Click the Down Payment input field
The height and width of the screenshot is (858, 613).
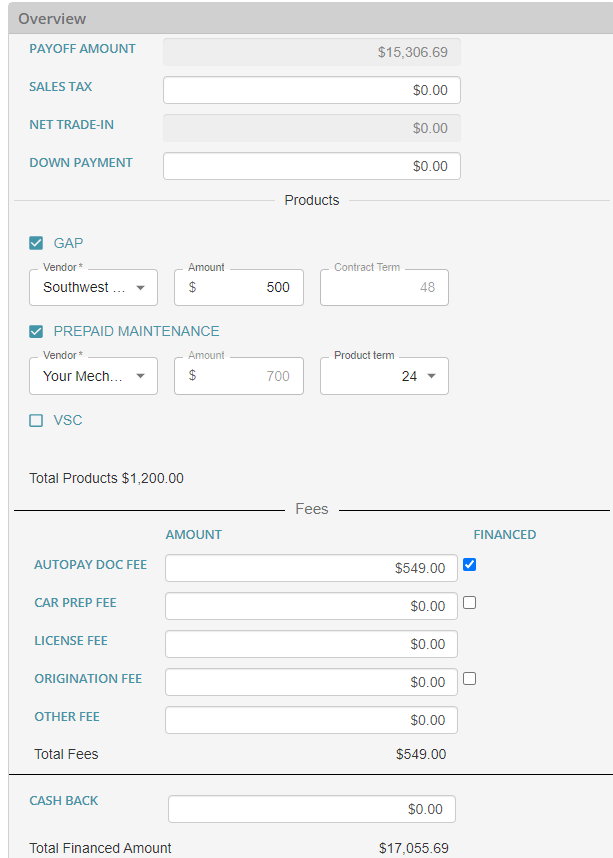tap(311, 166)
